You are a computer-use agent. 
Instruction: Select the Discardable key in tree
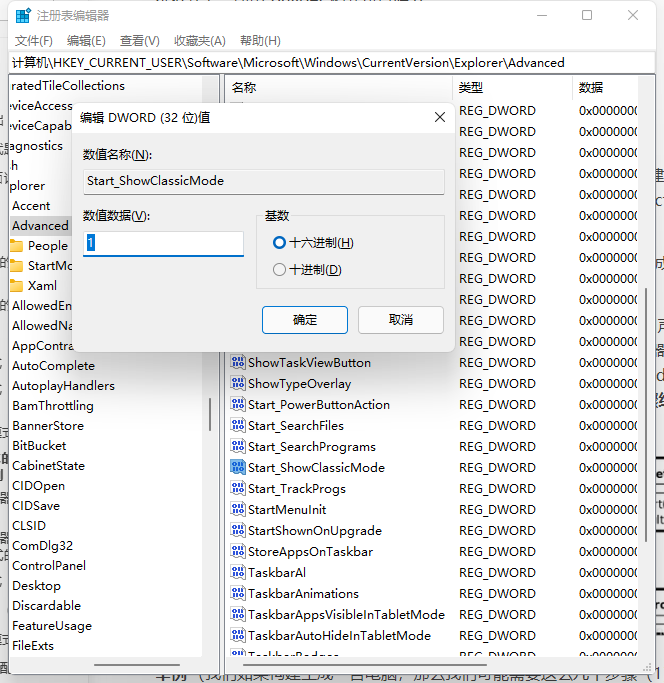(x=46, y=606)
